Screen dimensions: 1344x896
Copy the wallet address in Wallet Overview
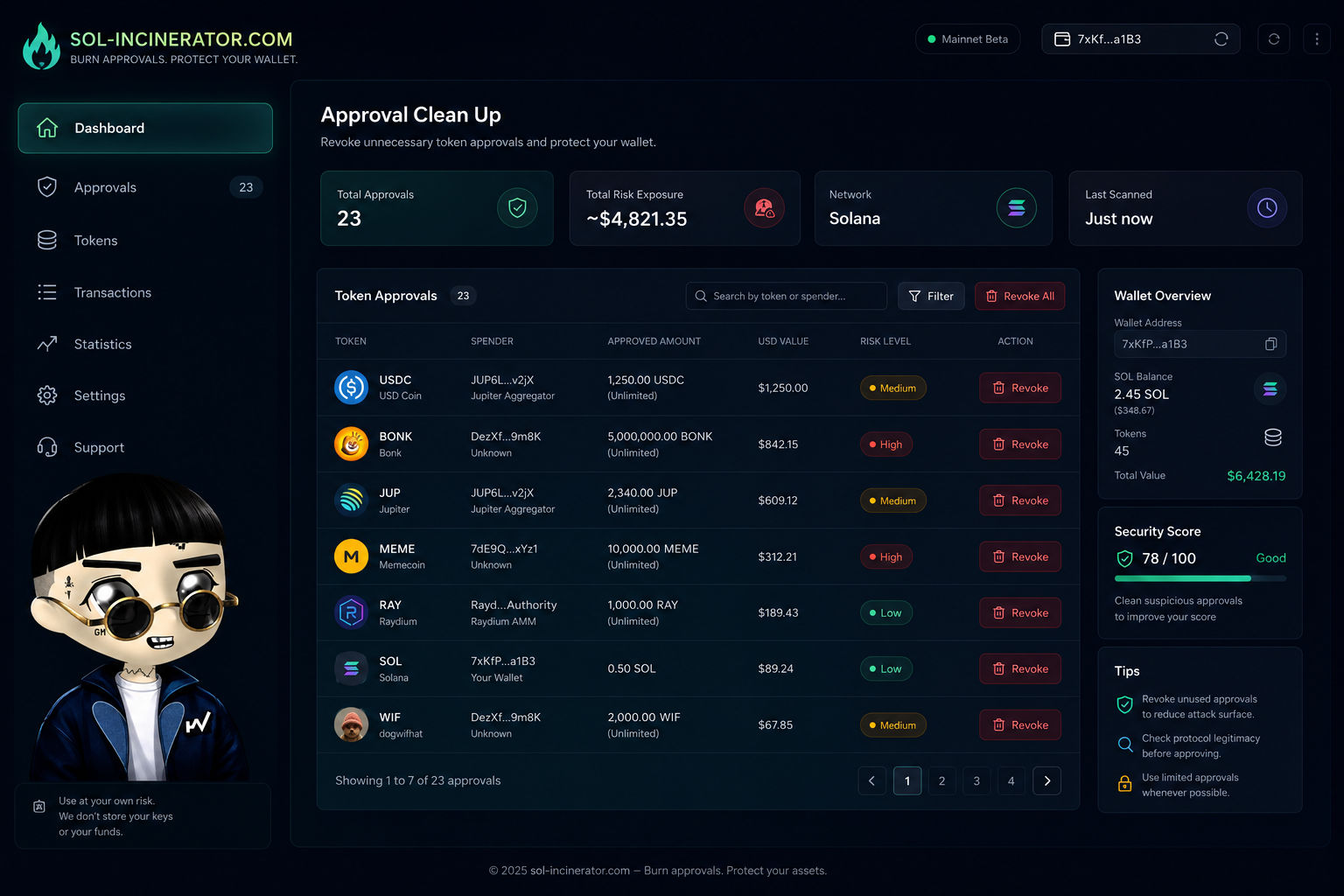(1270, 344)
